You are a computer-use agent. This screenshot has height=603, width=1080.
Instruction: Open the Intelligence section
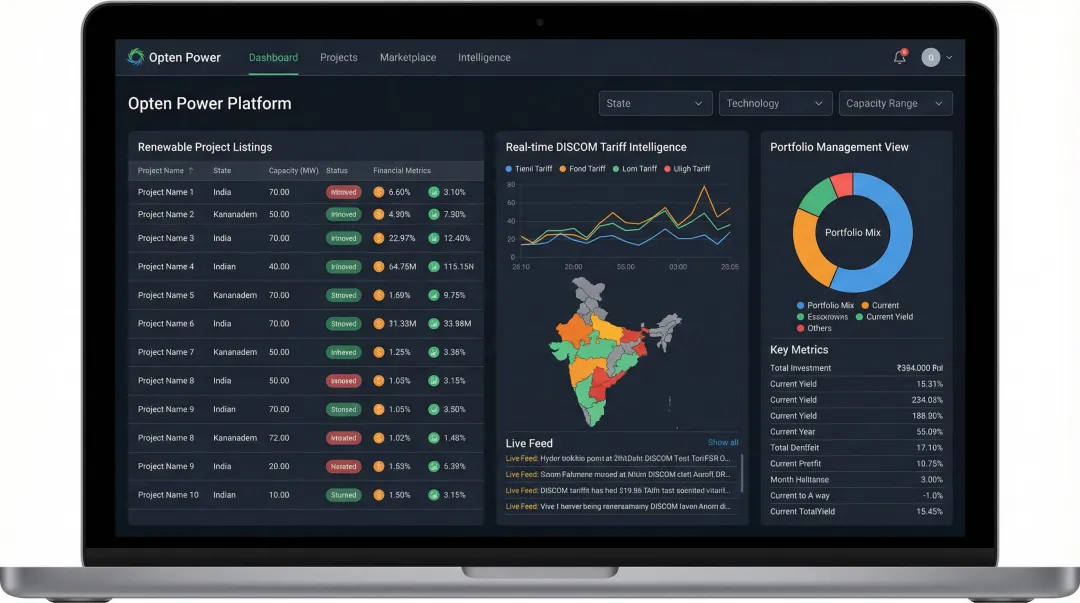[x=484, y=57]
